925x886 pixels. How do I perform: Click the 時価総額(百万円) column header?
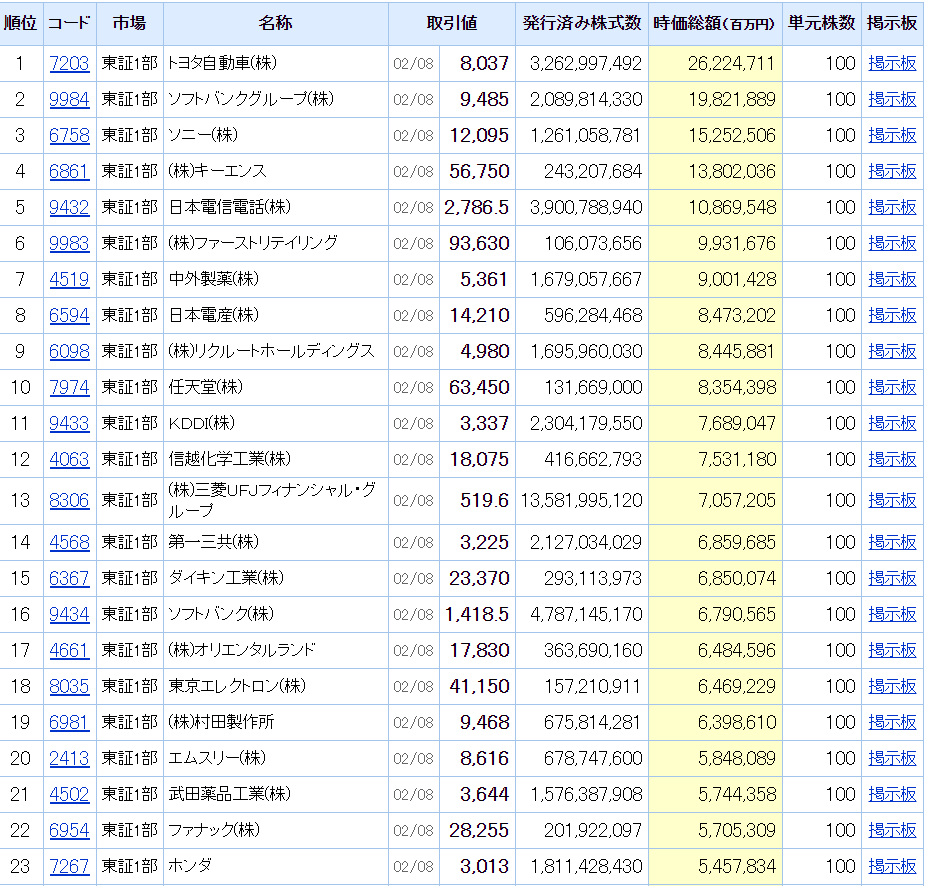click(714, 23)
